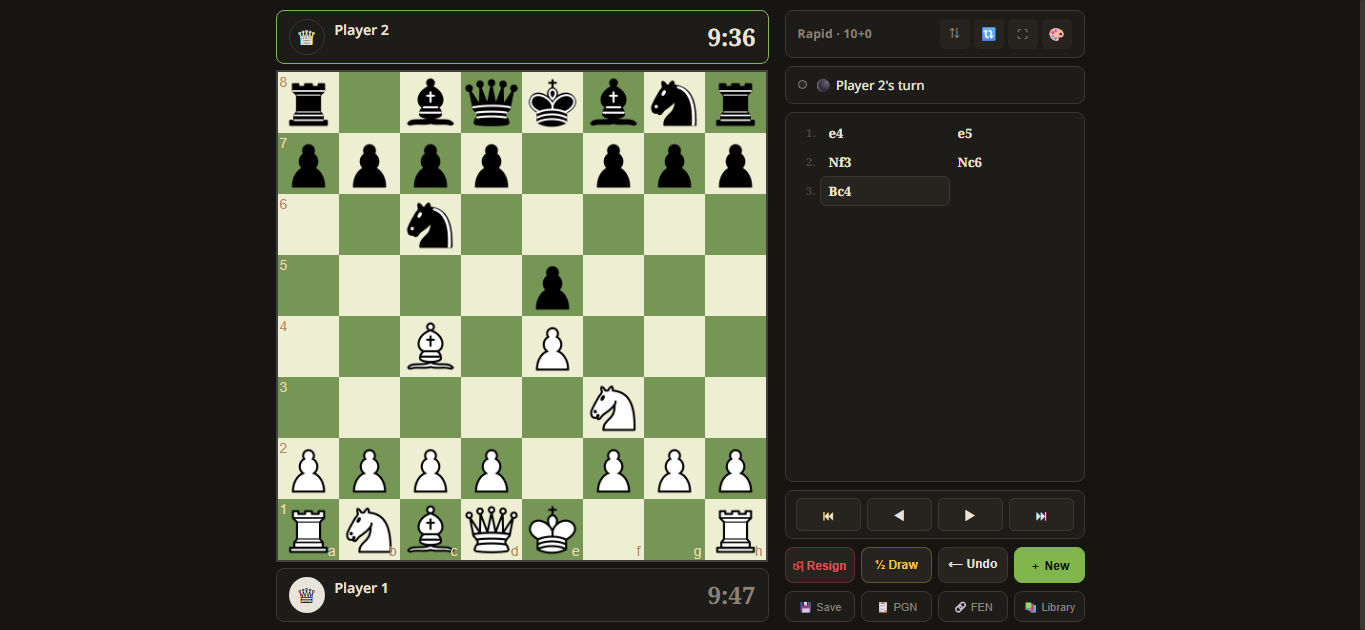Click the blue swap arrows icon
Image resolution: width=1365 pixels, height=630 pixels.
tap(988, 34)
